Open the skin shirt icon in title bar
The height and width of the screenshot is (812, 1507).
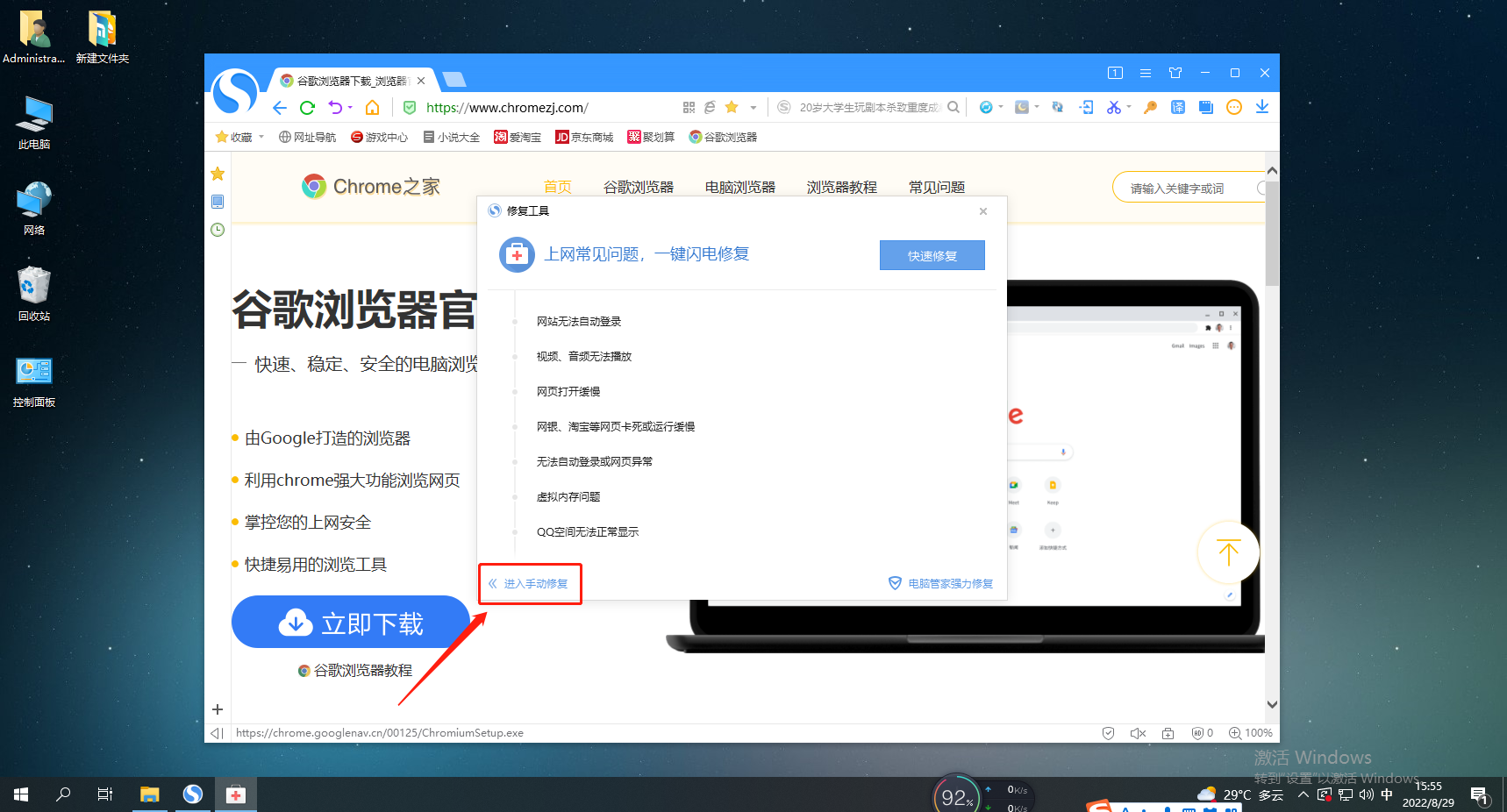point(1175,73)
